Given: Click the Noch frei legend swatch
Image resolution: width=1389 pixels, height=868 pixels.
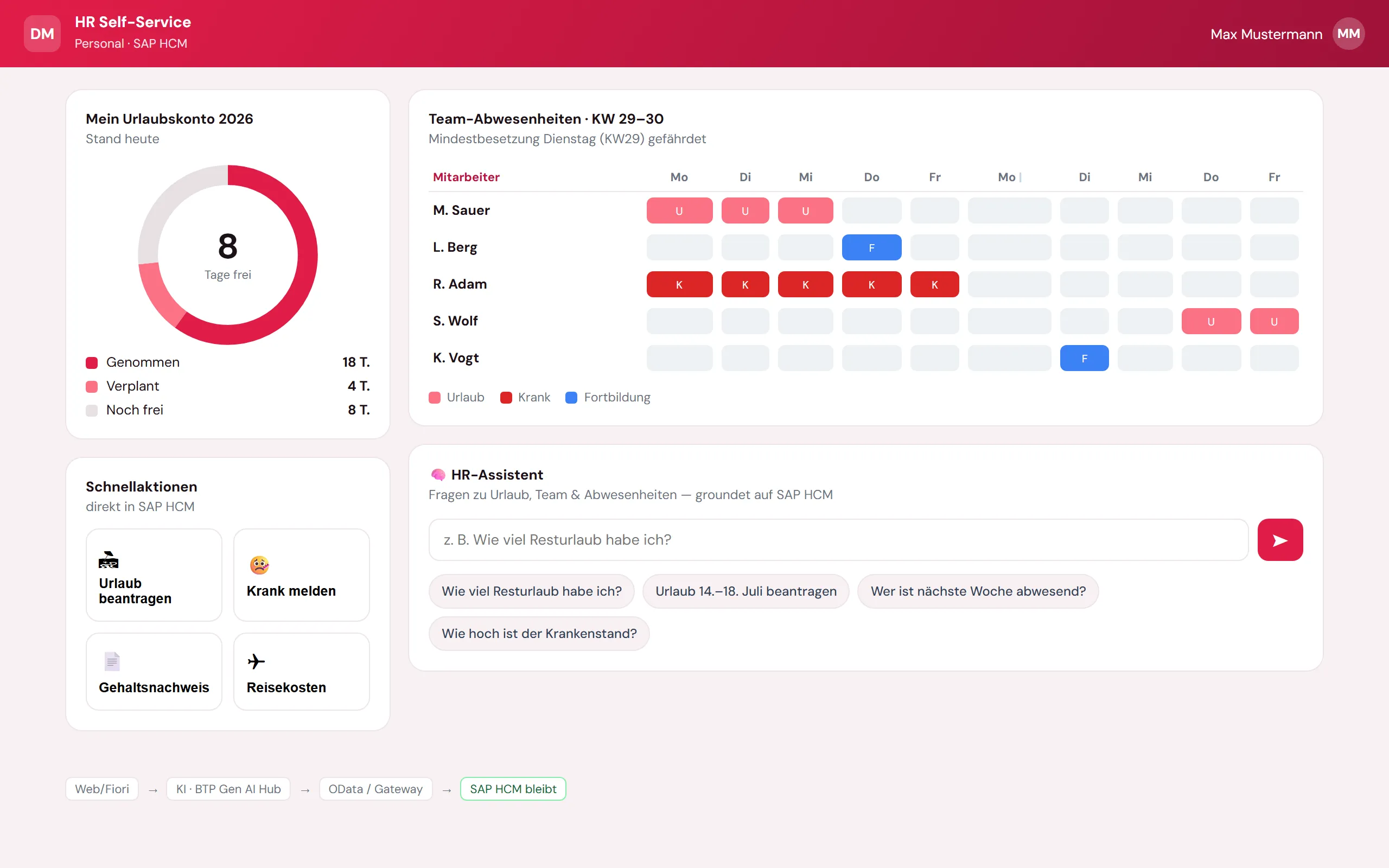Looking at the screenshot, I should [x=92, y=411].
